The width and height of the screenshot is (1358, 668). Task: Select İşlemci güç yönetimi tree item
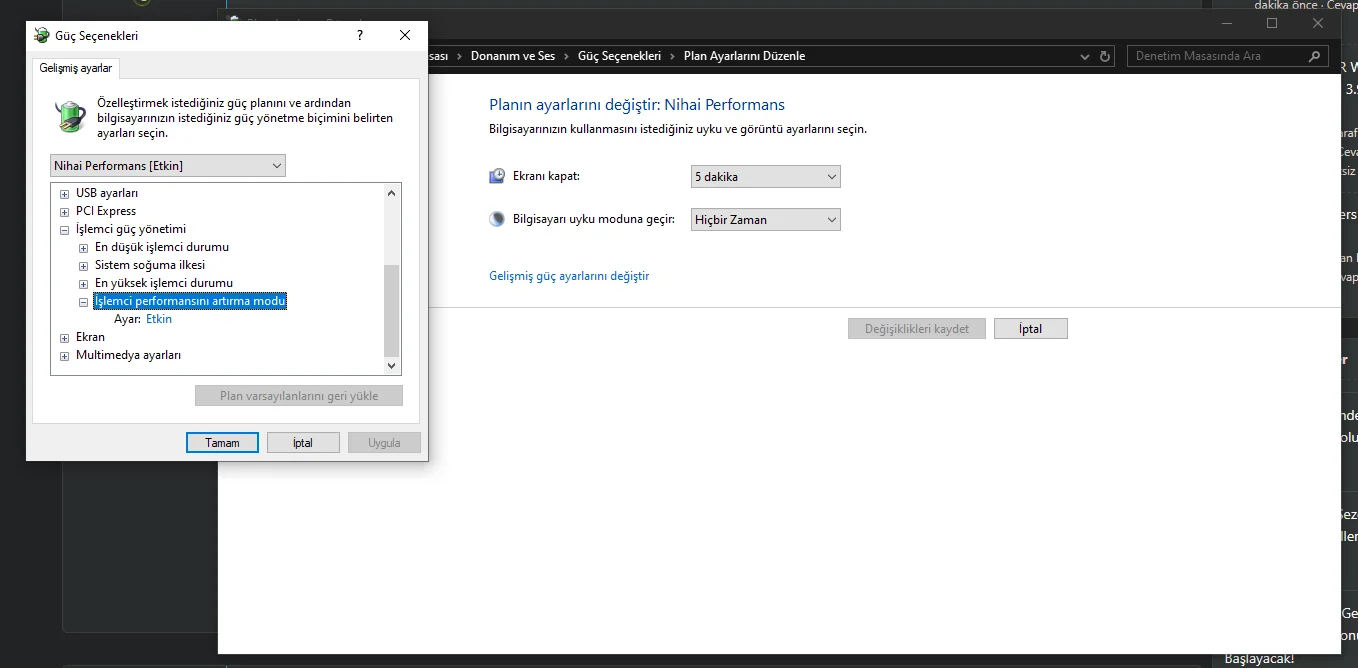131,229
